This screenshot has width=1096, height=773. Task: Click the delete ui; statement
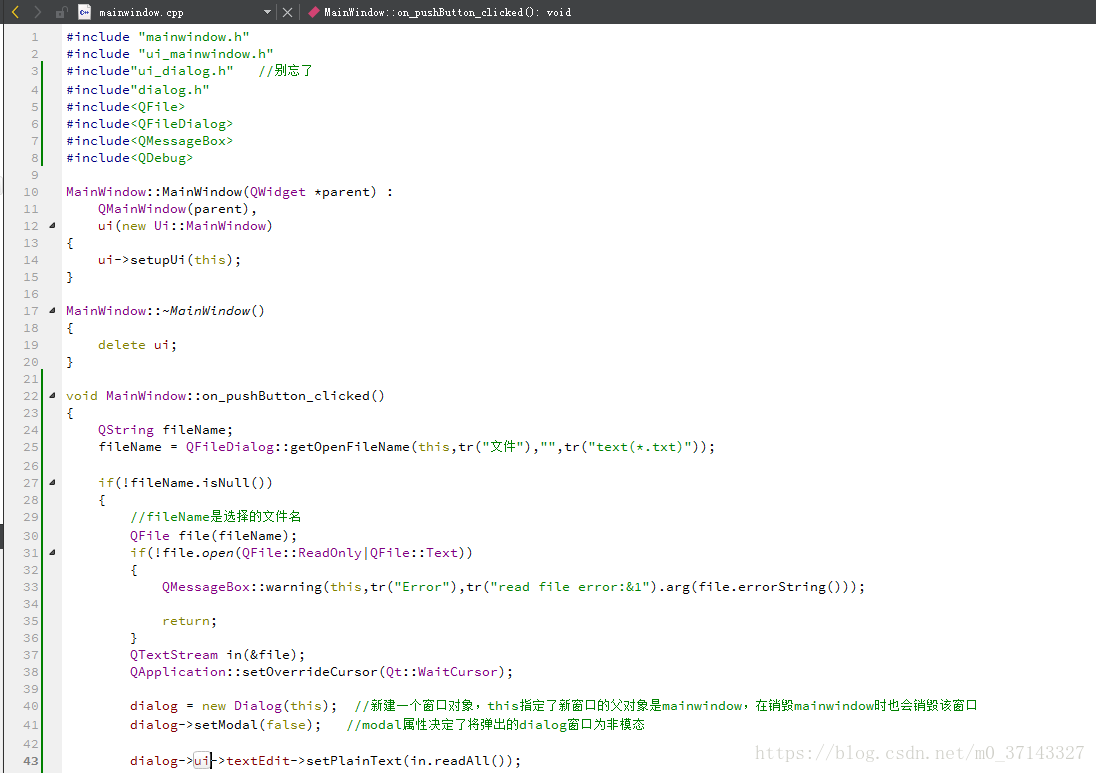pos(137,345)
